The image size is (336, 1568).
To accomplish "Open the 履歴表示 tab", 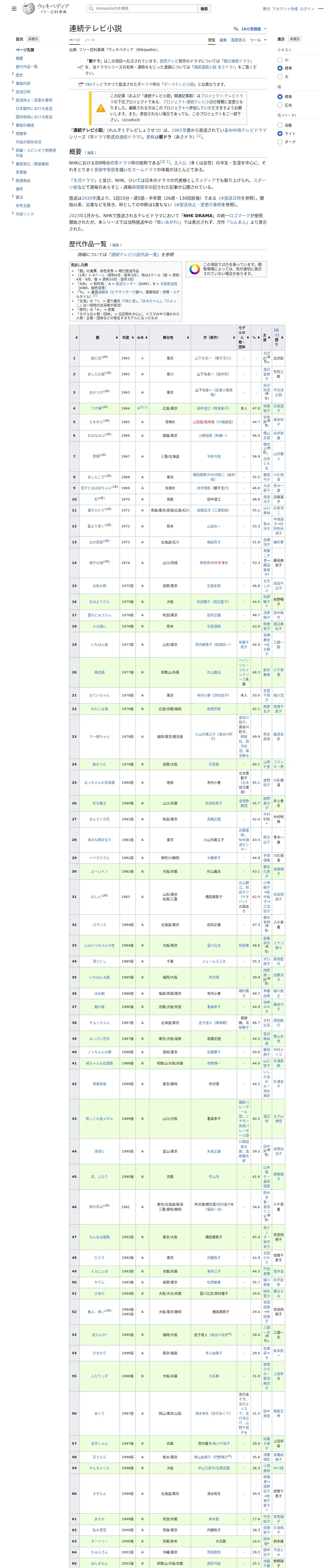I will click(238, 40).
